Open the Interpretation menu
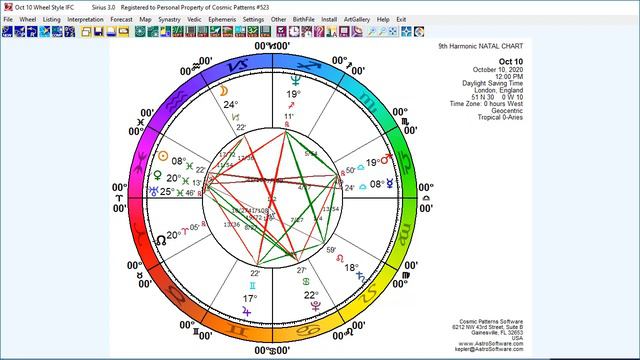 click(85, 19)
